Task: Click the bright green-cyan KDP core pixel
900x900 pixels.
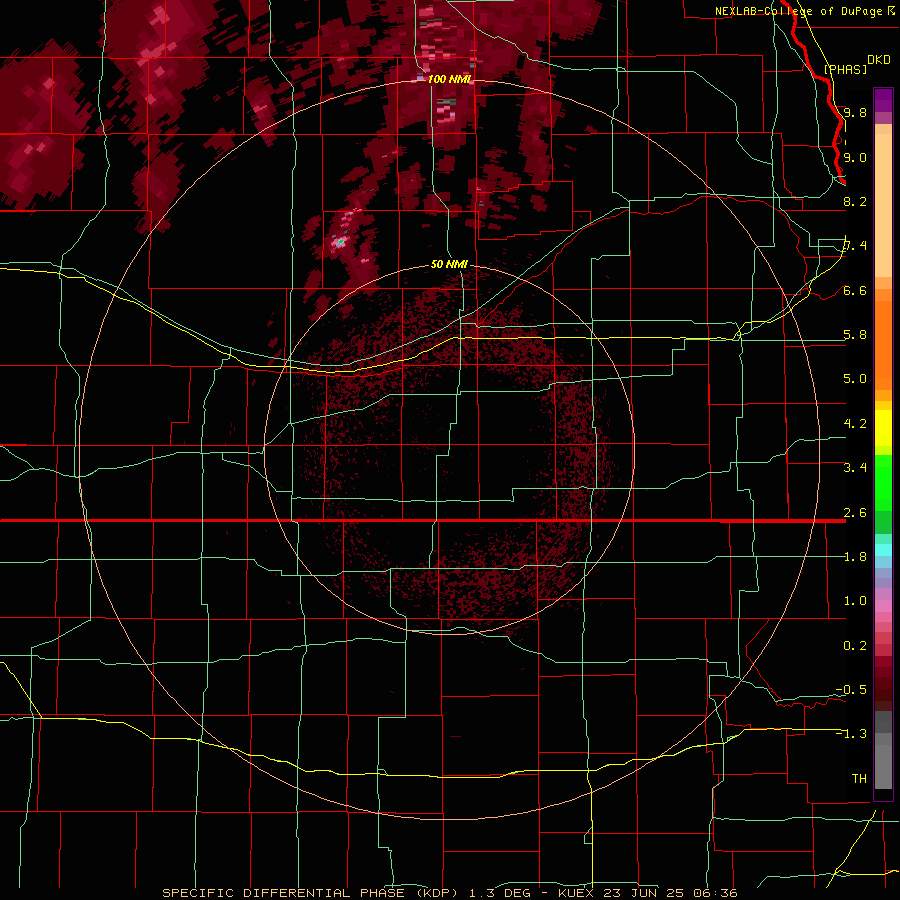Action: (x=340, y=242)
